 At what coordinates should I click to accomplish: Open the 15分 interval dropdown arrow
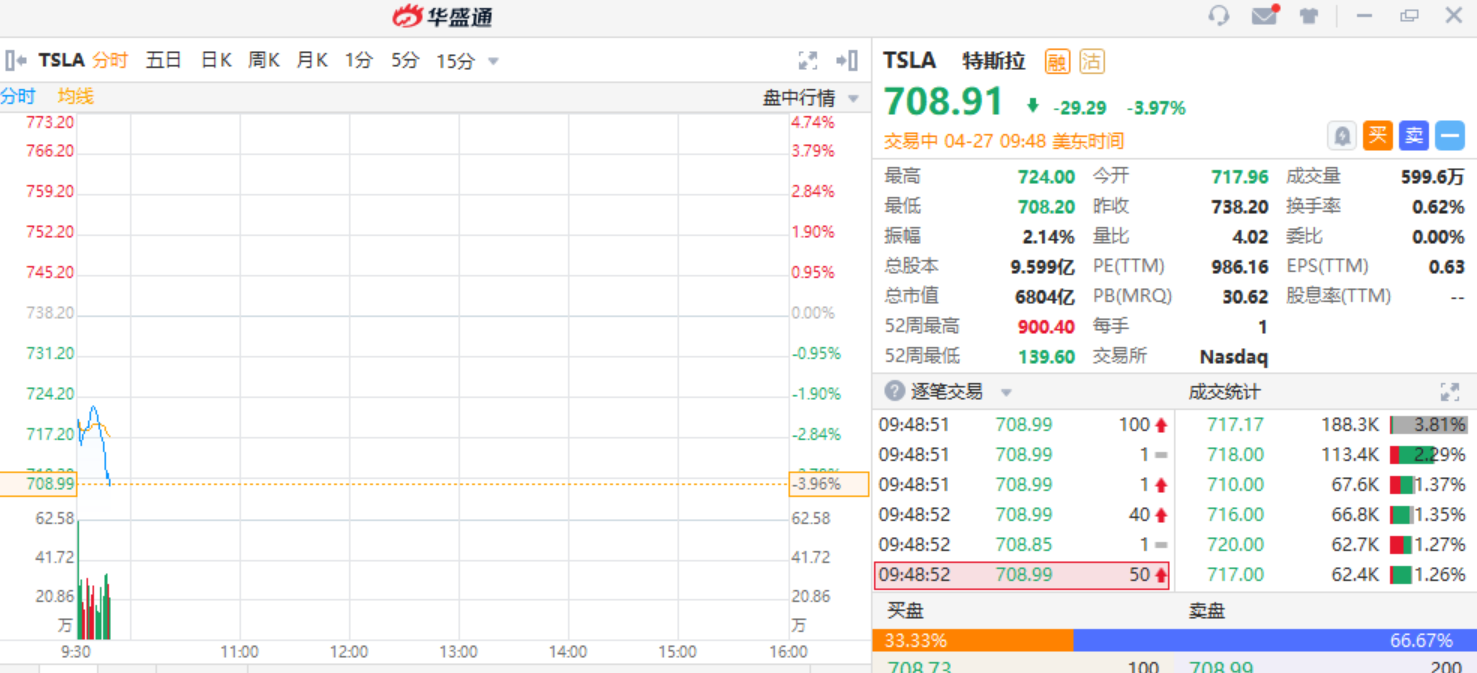[x=493, y=61]
